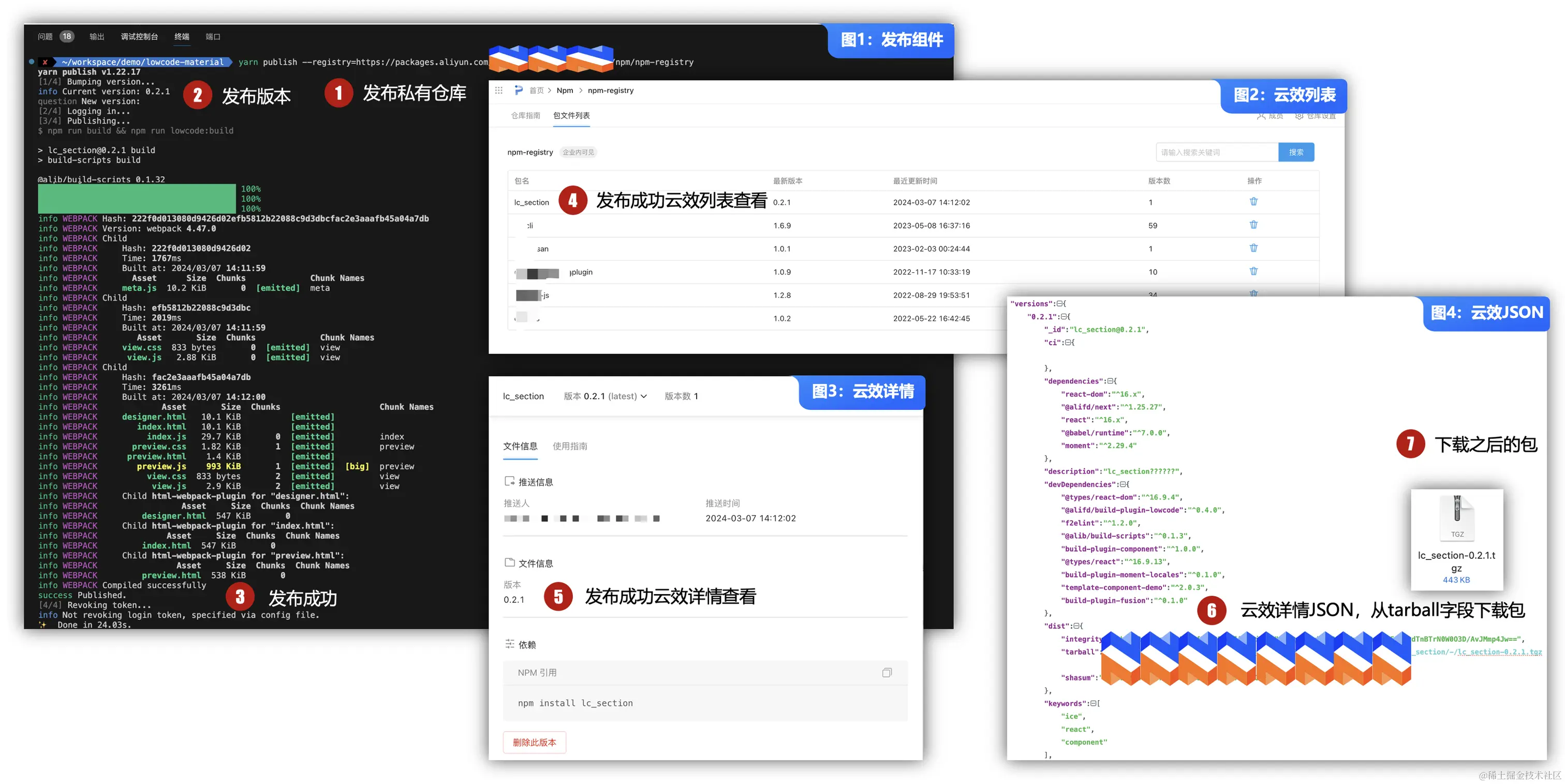Click the 删除此版本 button
This screenshot has height=784, width=1565.
pos(534,742)
